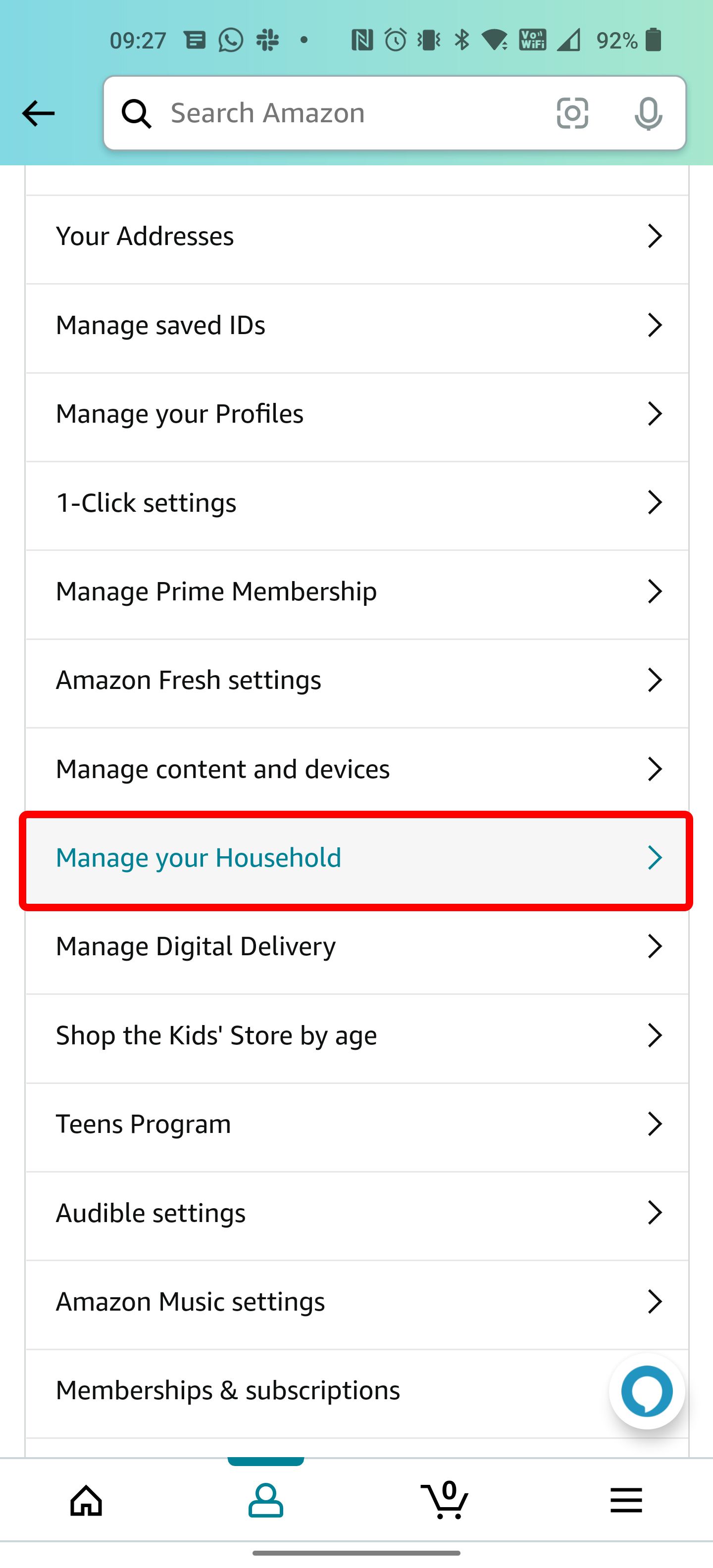713x1568 pixels.
Task: Open the hamburger menu icon
Action: 625,1500
